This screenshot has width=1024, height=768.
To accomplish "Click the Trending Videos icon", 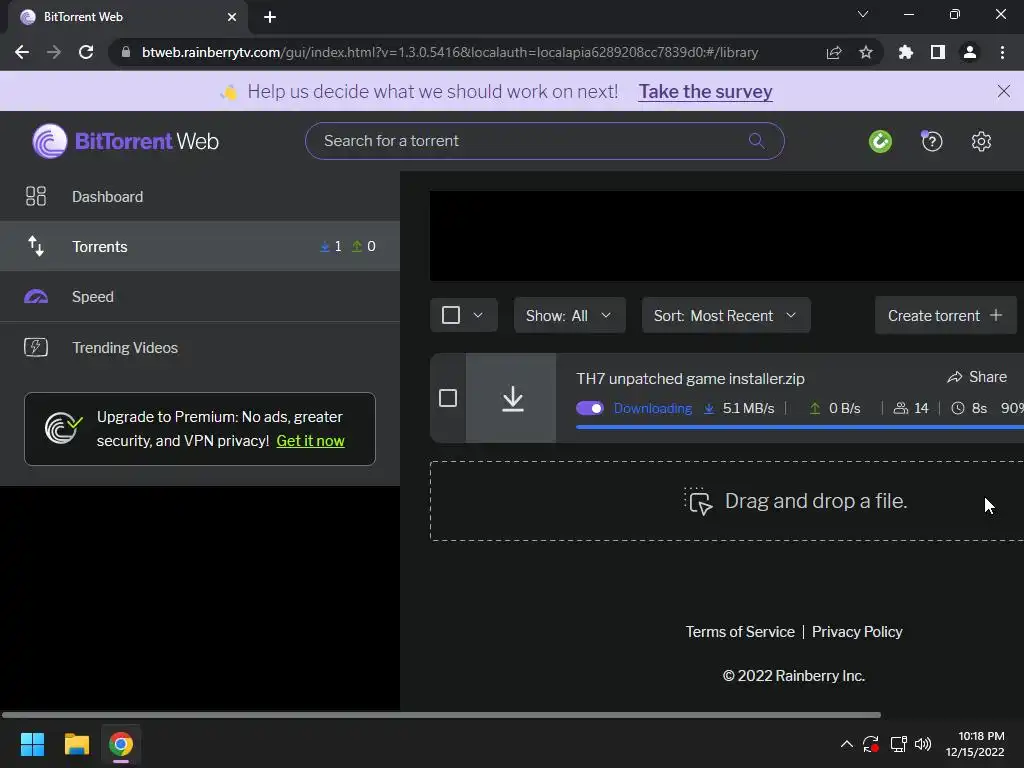I will pos(36,347).
